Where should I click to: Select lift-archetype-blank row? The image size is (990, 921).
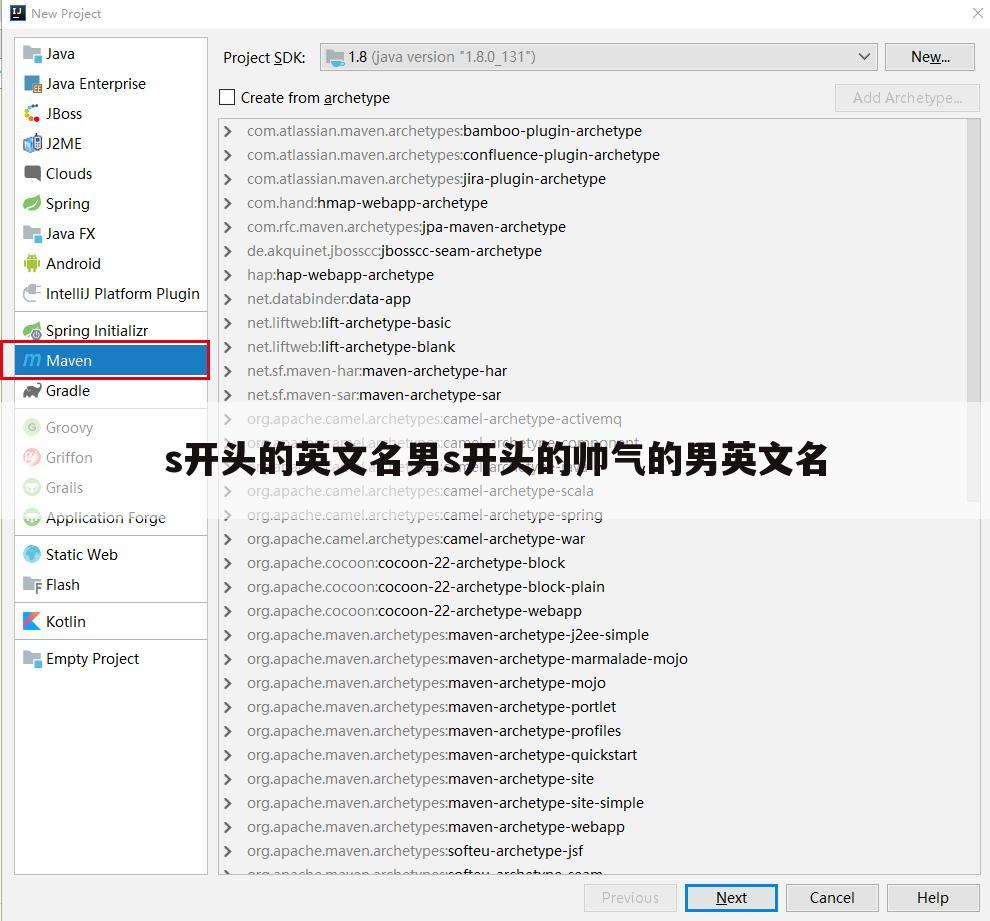pyautogui.click(x=592, y=347)
